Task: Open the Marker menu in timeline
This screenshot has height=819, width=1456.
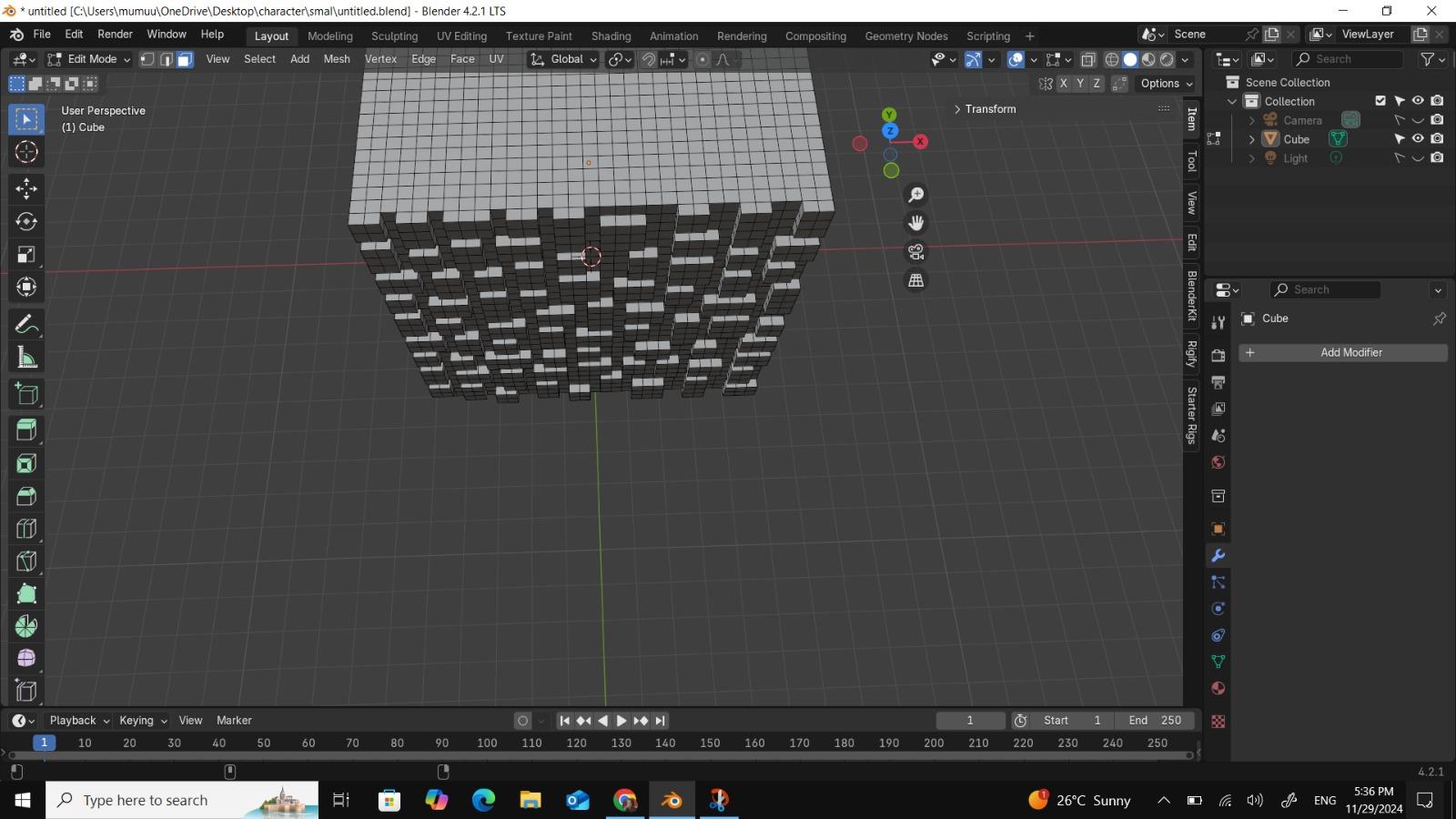Action: (x=234, y=720)
